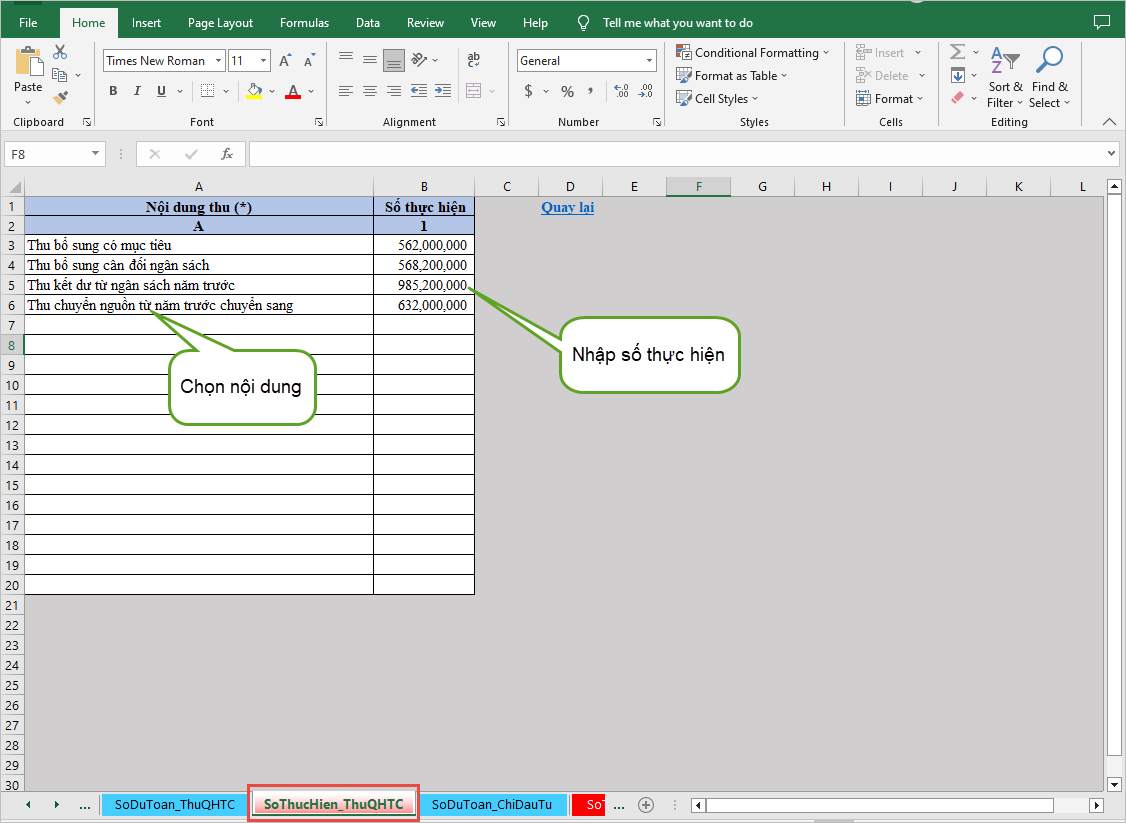Click the Percent Style icon
1126x823 pixels.
567,91
